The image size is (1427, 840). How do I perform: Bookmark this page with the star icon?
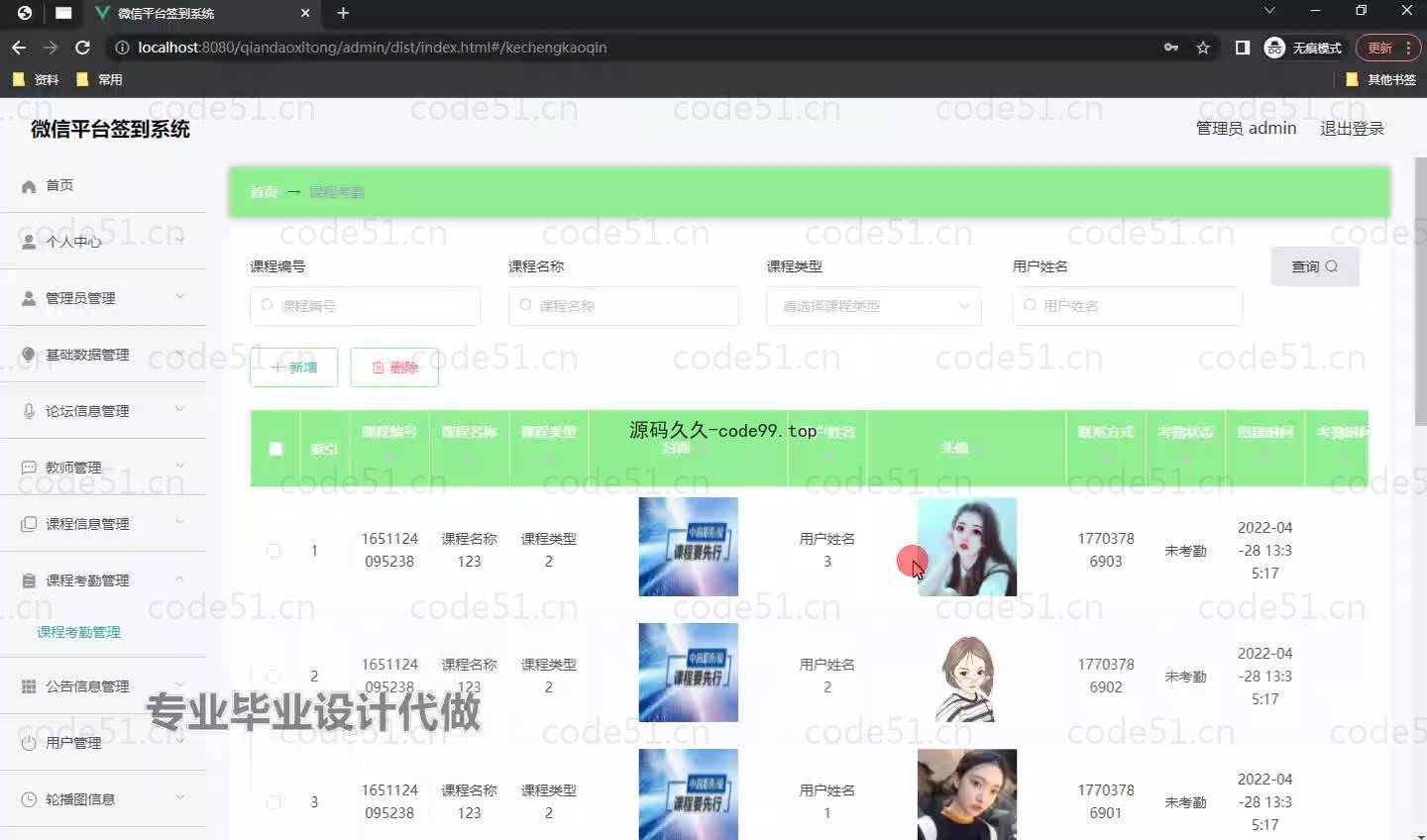(1203, 48)
